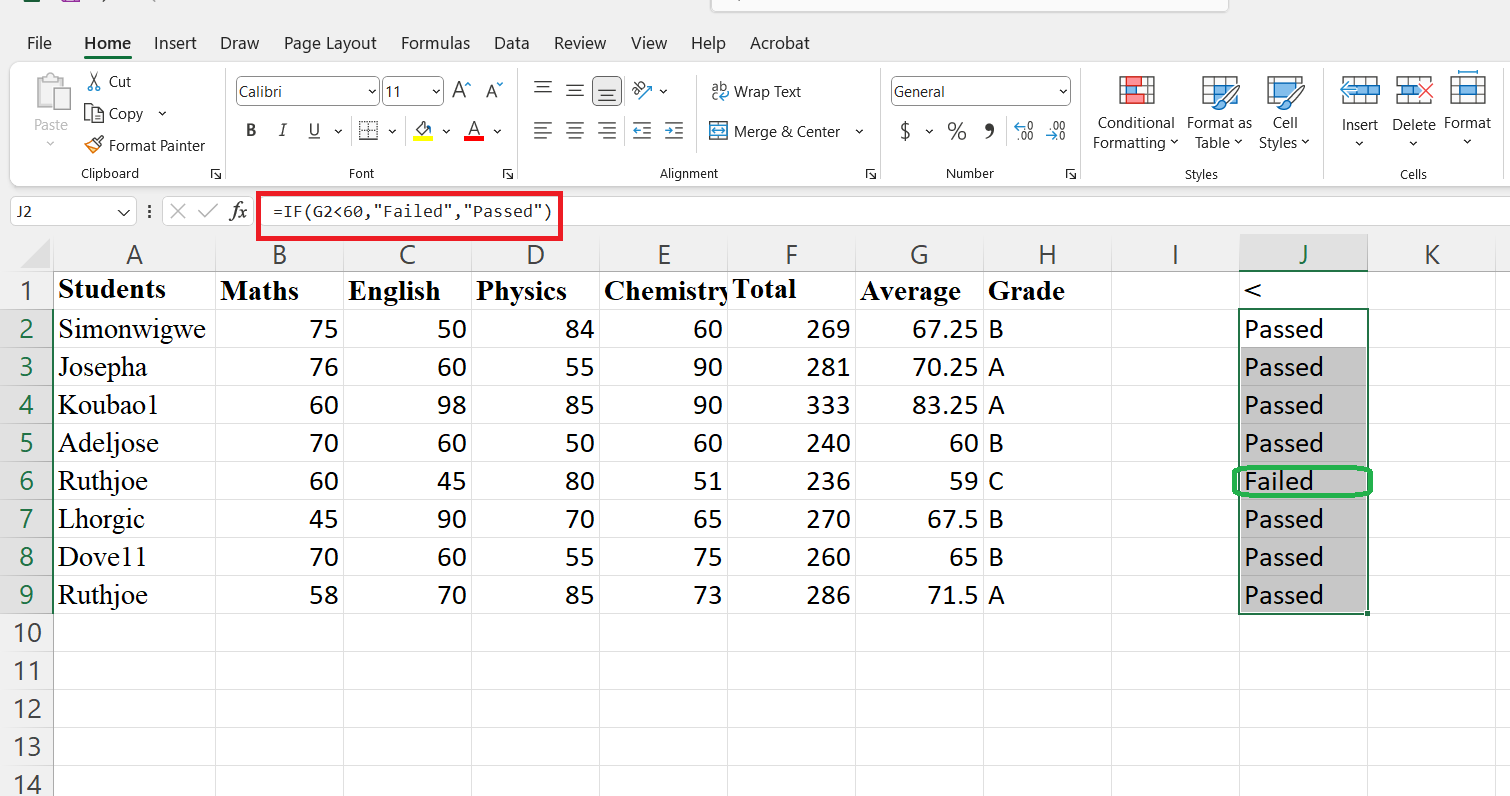Center align text horizontally
This screenshot has width=1510, height=796.
point(575,131)
